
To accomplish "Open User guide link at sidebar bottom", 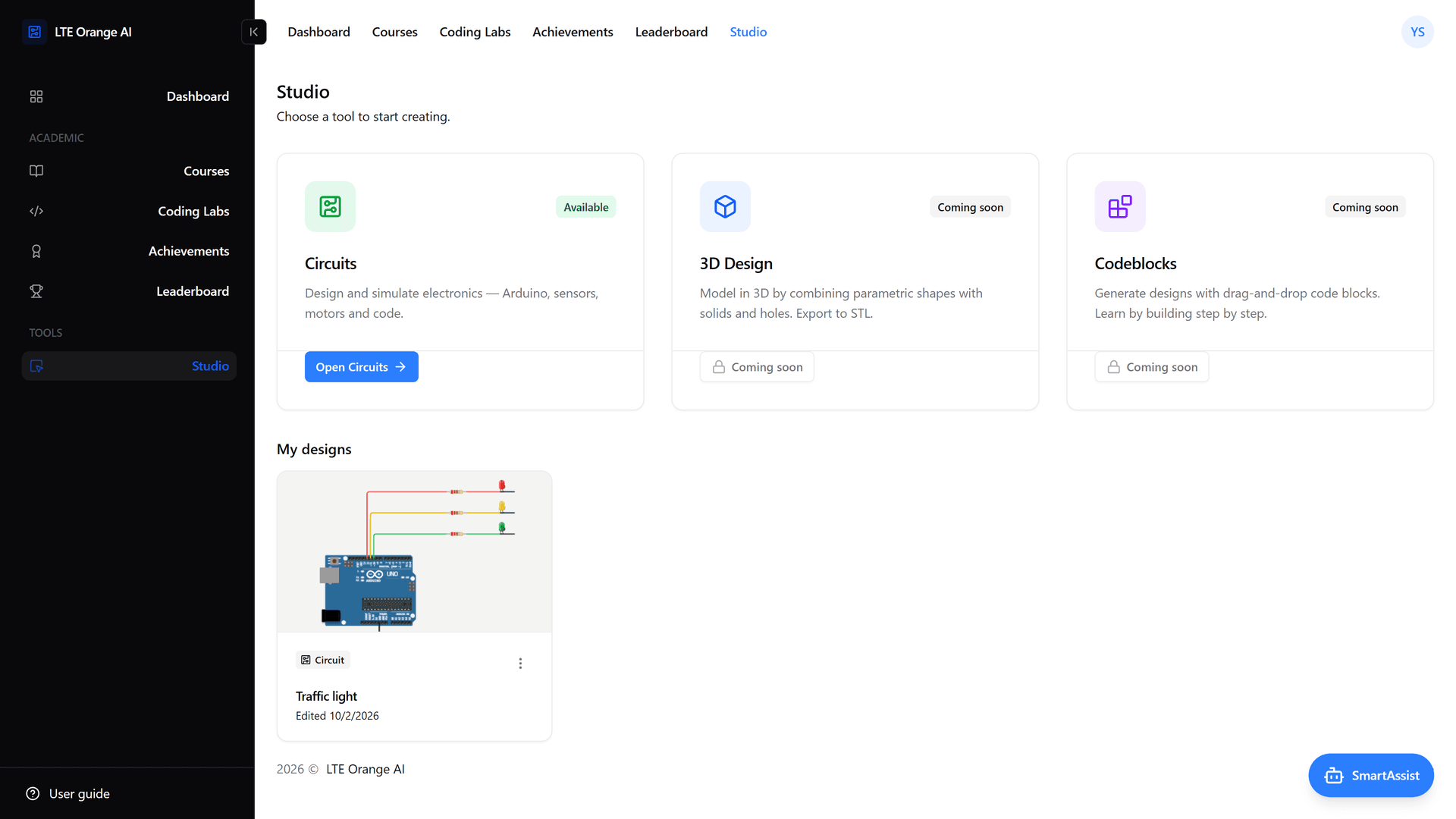I will coord(68,794).
